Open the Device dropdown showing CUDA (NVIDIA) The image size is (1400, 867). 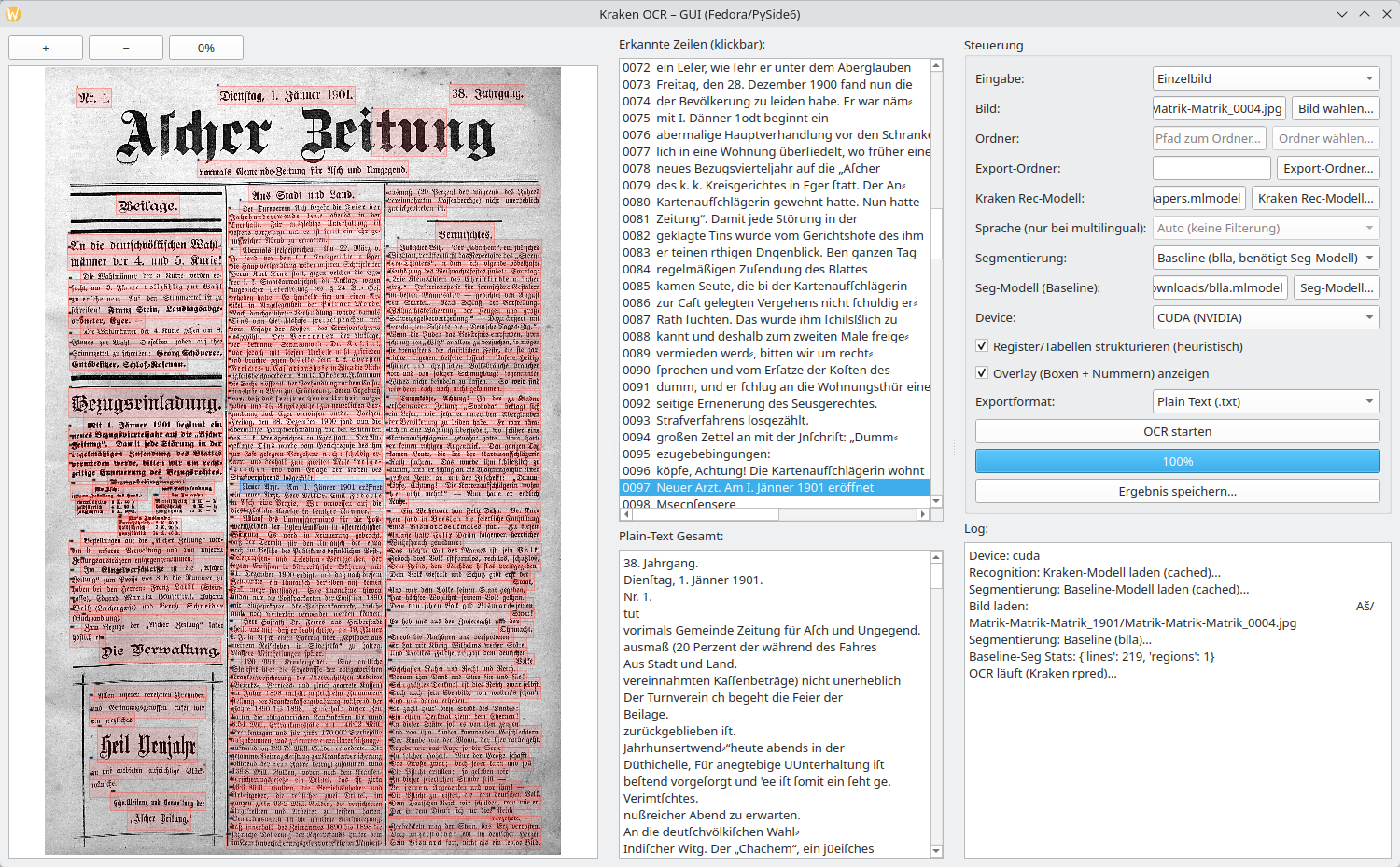(1267, 317)
